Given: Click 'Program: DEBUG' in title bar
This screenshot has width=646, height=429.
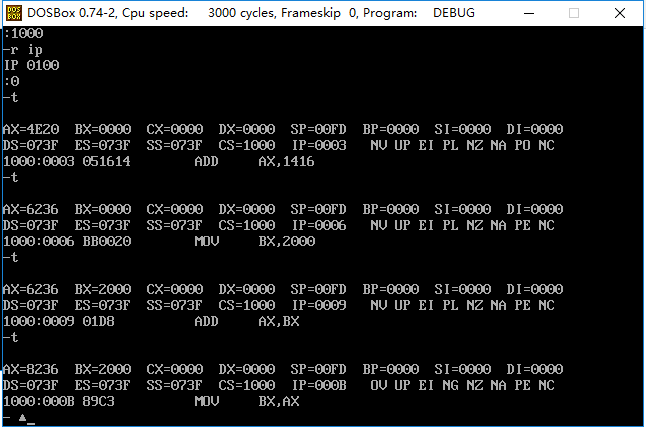Looking at the screenshot, I should click(x=419, y=13).
